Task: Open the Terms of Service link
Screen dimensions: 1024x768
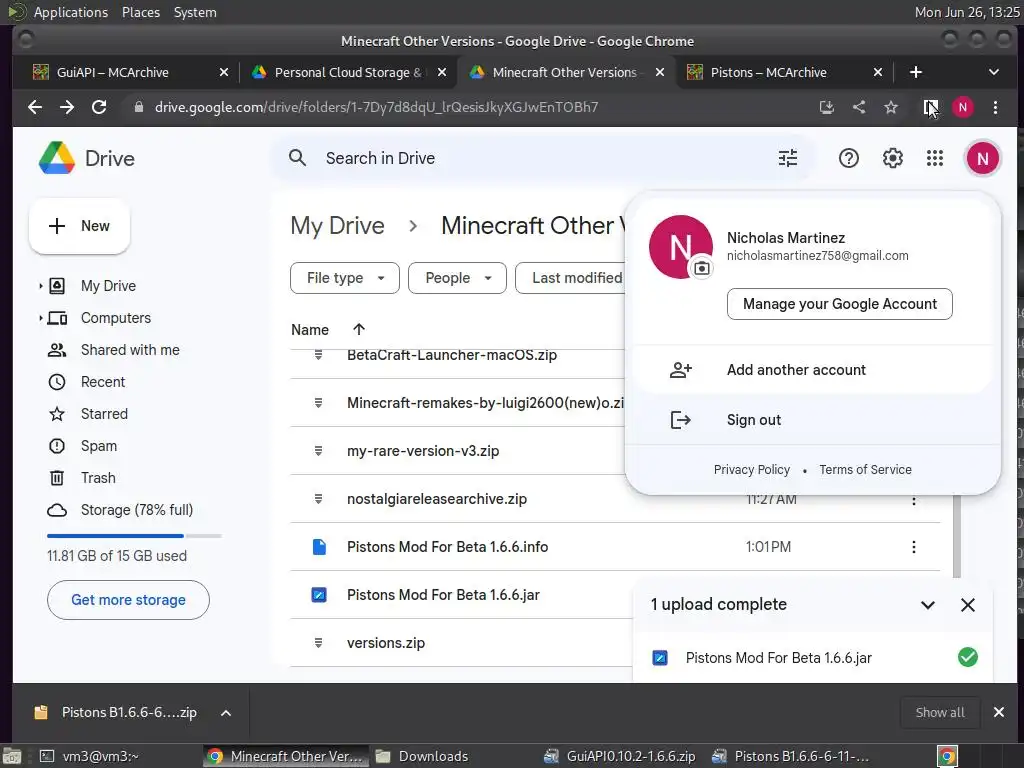Action: click(x=865, y=470)
